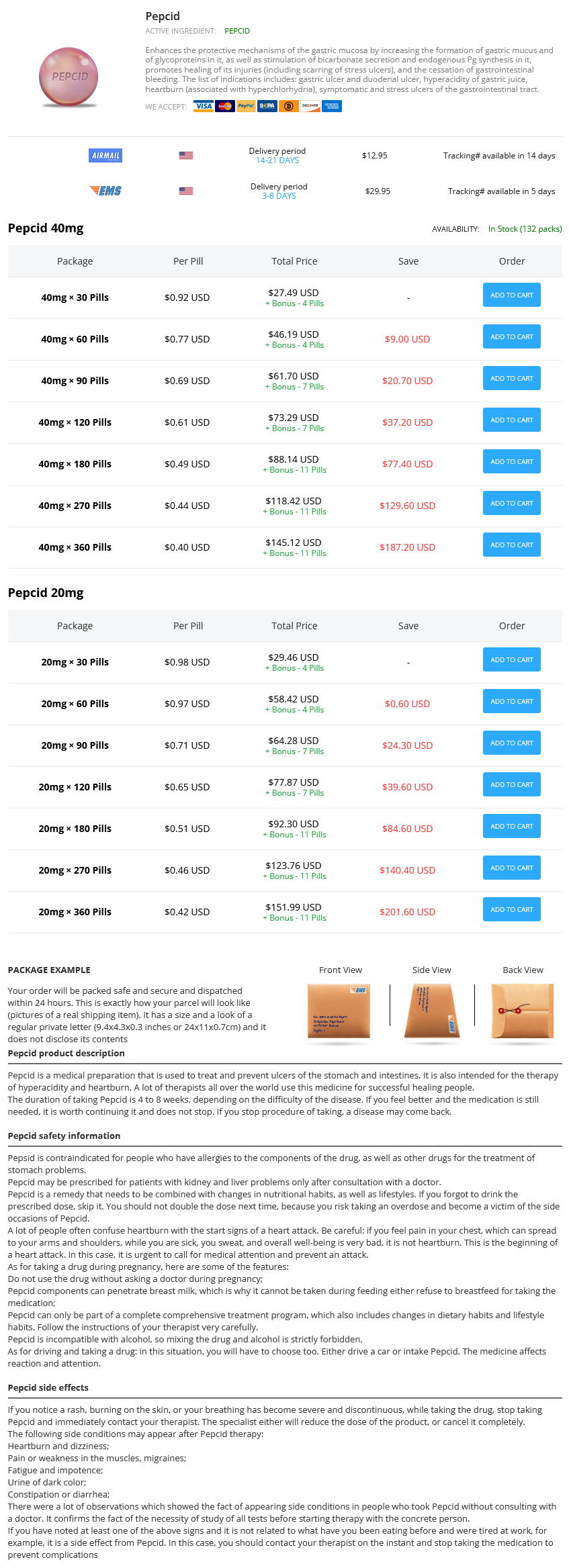Screen dimensions: 569x1568
Task: View the package Side View image
Action: coord(432,1012)
